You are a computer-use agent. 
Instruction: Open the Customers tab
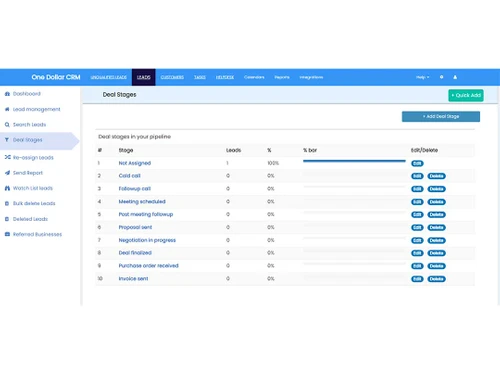172,77
